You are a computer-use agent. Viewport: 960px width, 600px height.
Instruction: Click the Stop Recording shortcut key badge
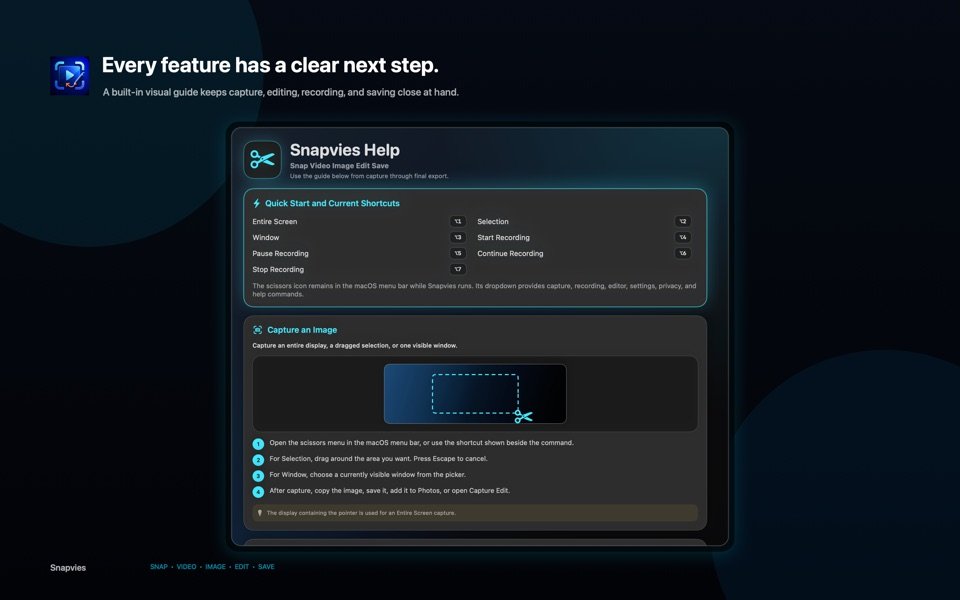(457, 269)
